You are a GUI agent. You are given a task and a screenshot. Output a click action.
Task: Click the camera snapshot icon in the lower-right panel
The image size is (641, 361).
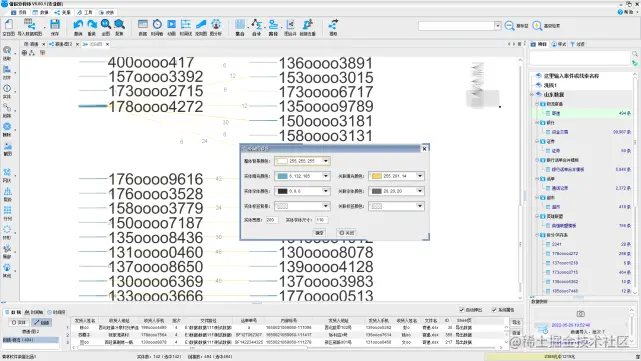coord(580,314)
